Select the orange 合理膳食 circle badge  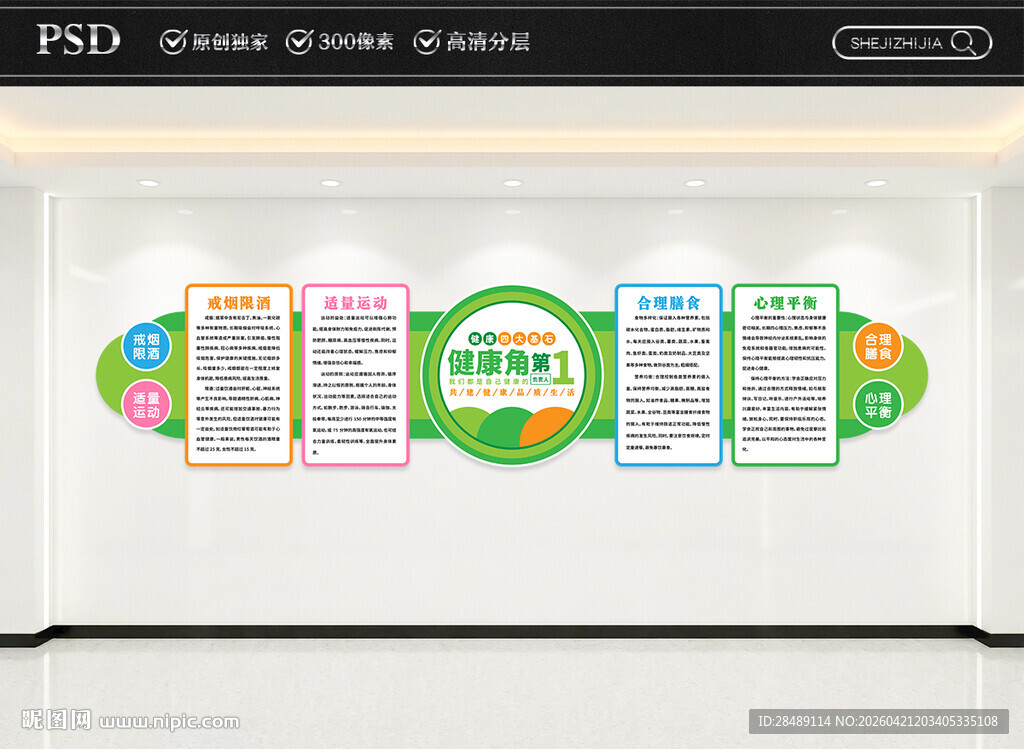click(878, 346)
